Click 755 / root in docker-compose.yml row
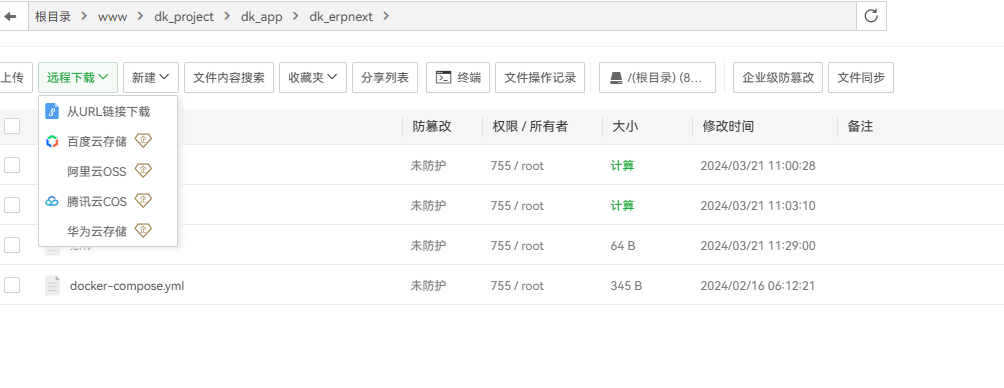1004x388 pixels. tap(517, 286)
